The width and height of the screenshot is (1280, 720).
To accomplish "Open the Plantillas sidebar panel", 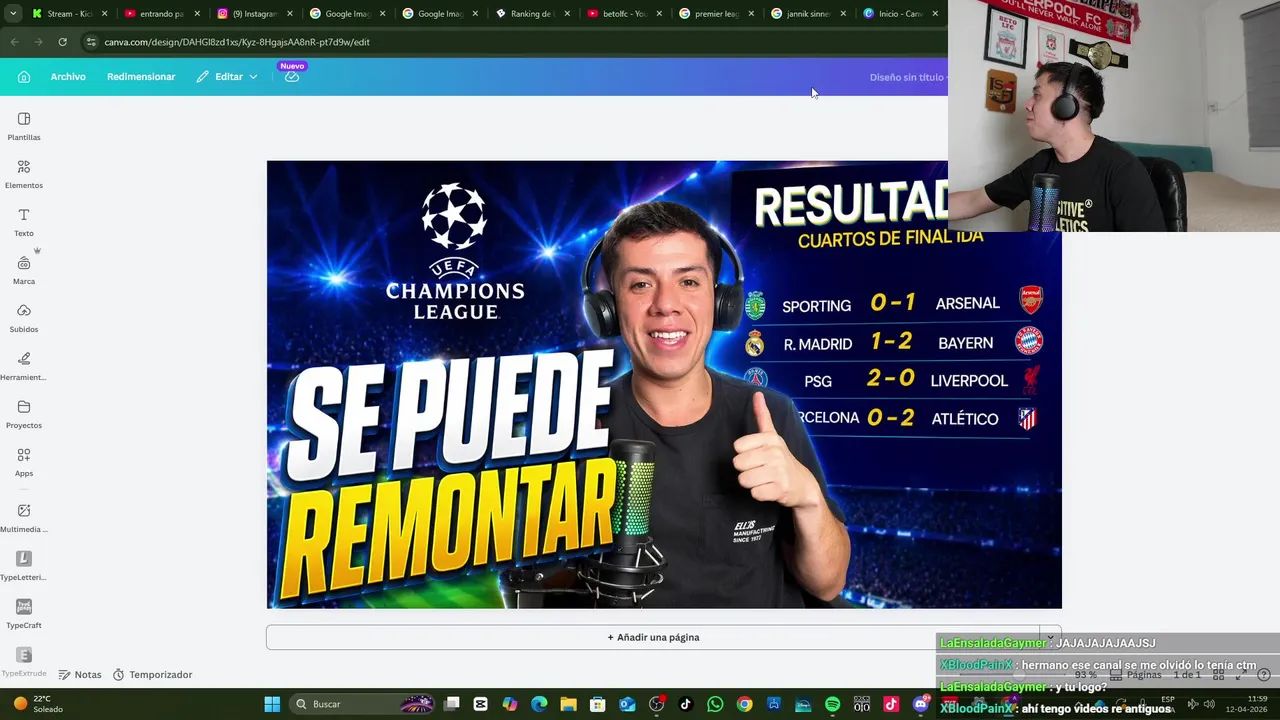I will click(x=24, y=126).
